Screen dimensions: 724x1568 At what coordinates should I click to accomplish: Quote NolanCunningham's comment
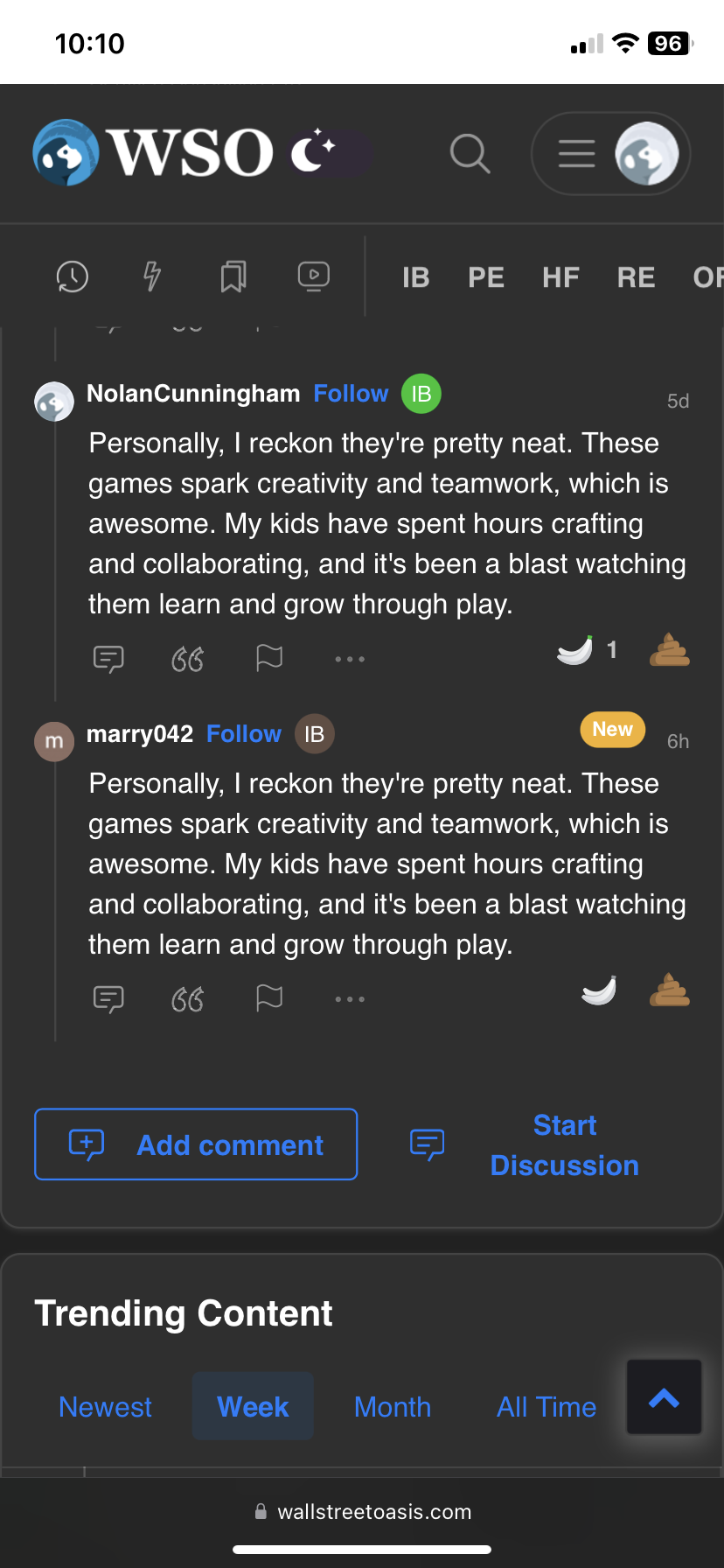coord(188,658)
